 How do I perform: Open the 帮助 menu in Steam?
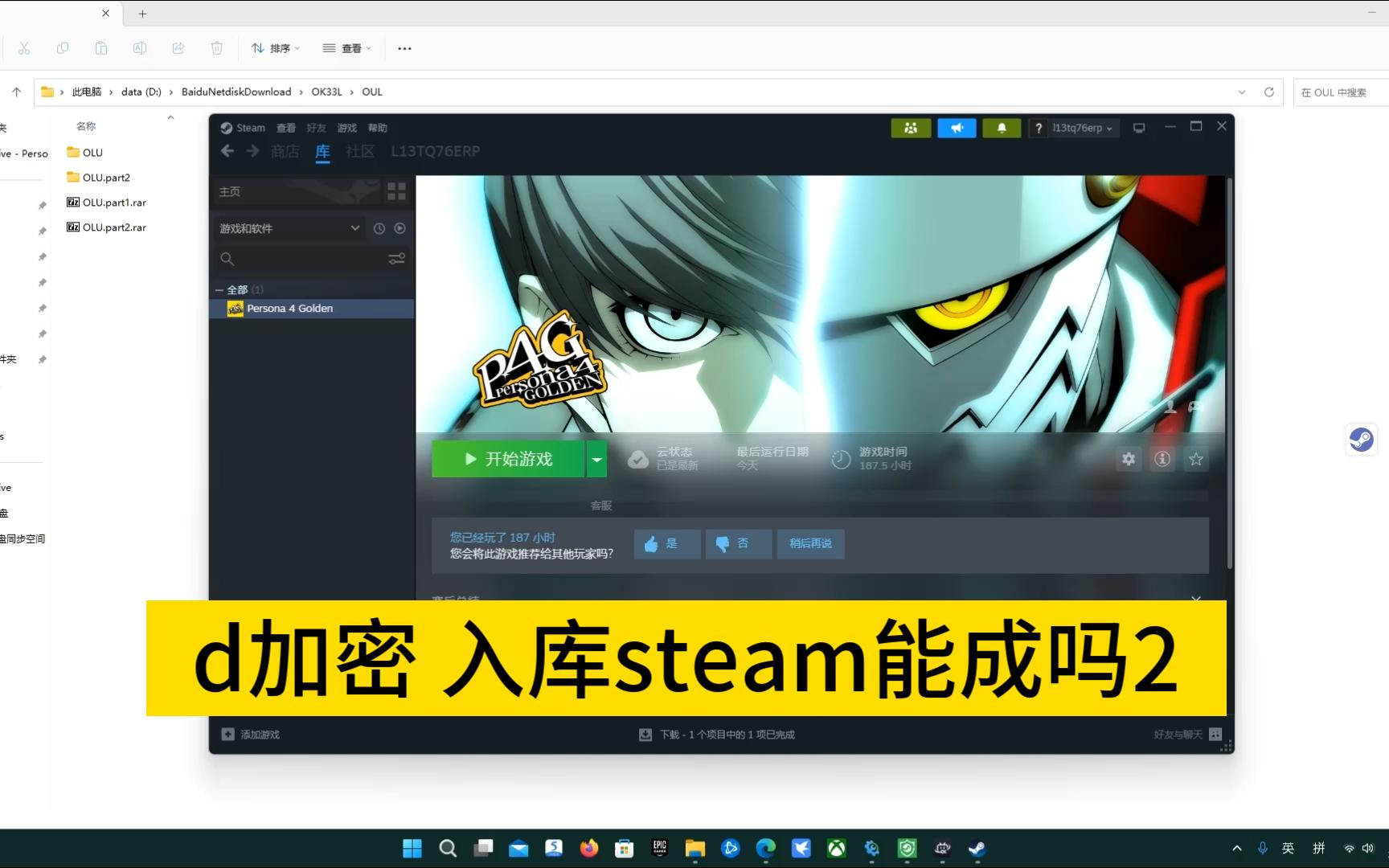pyautogui.click(x=378, y=128)
